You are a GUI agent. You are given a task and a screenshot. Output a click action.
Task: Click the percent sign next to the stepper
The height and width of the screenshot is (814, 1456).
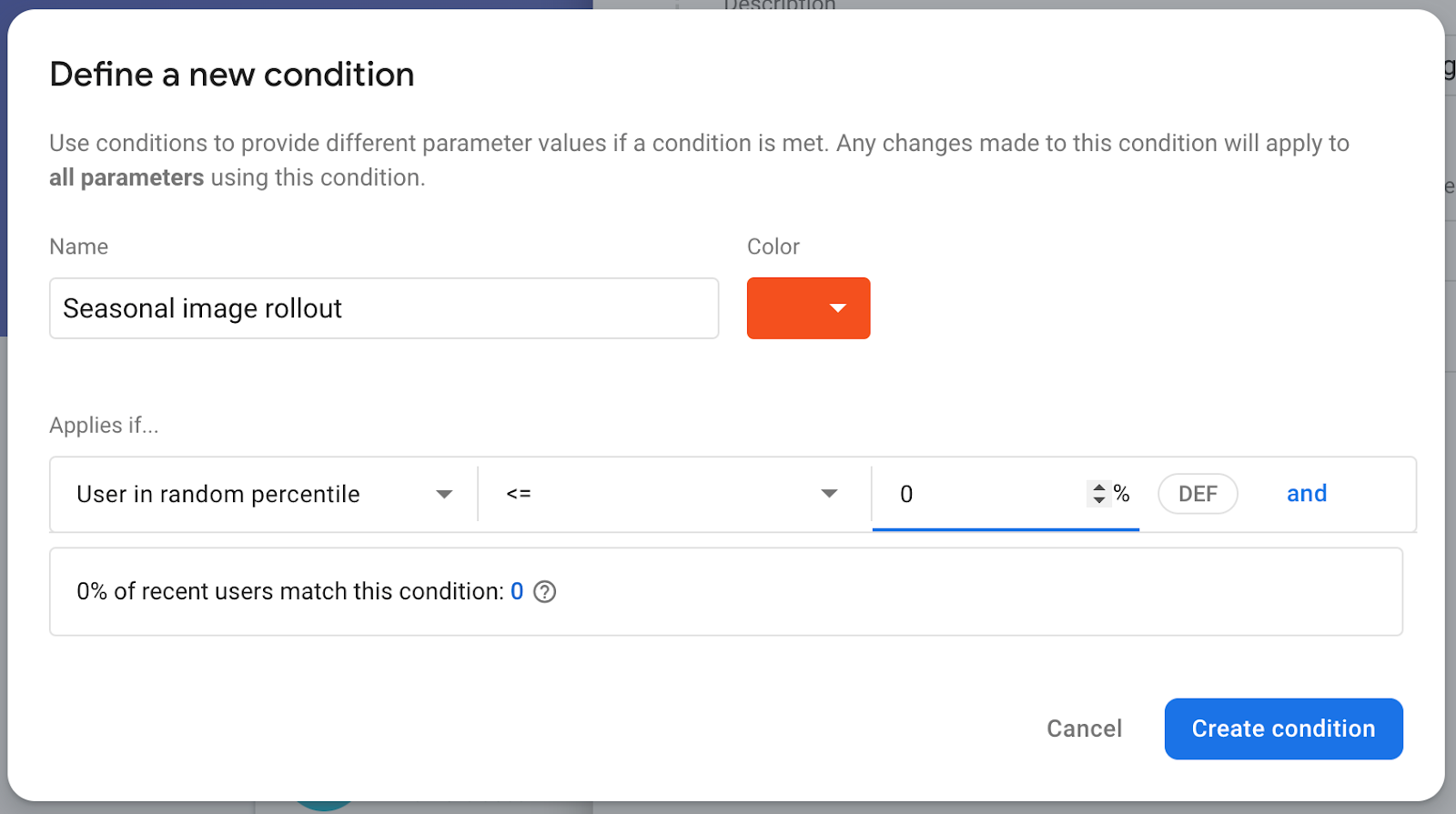click(x=1122, y=494)
